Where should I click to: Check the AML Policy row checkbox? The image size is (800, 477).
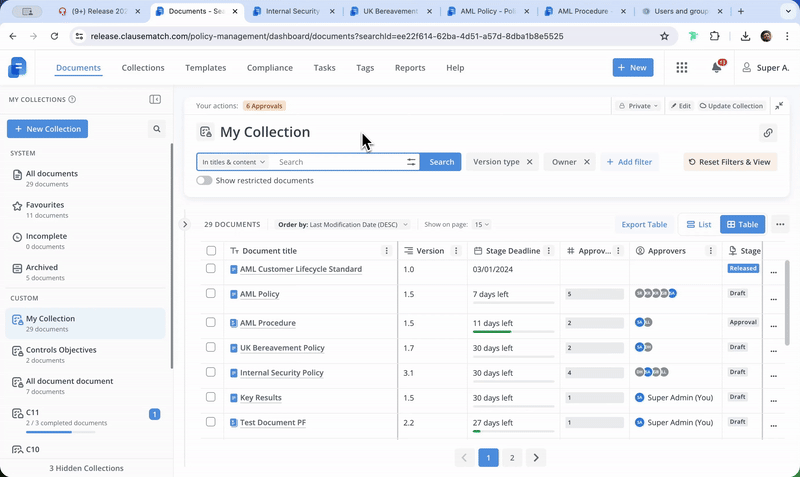pyautogui.click(x=211, y=294)
